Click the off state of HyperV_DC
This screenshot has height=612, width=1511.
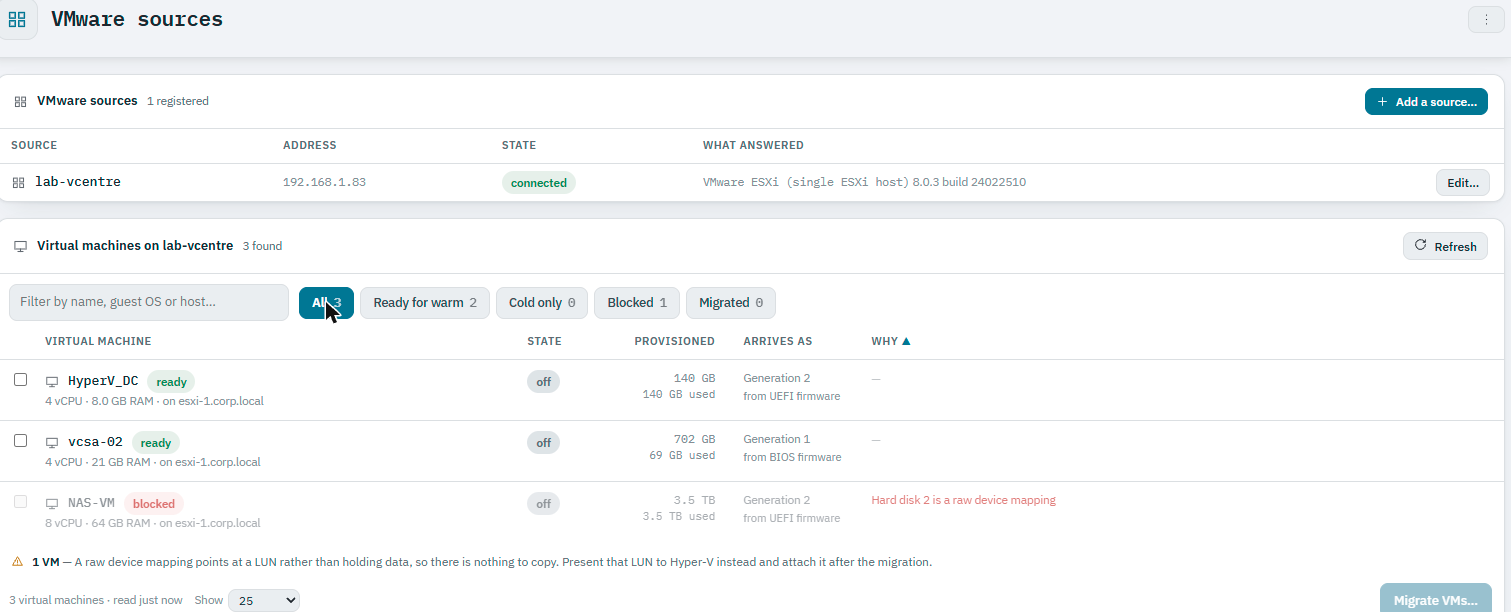pyautogui.click(x=544, y=382)
